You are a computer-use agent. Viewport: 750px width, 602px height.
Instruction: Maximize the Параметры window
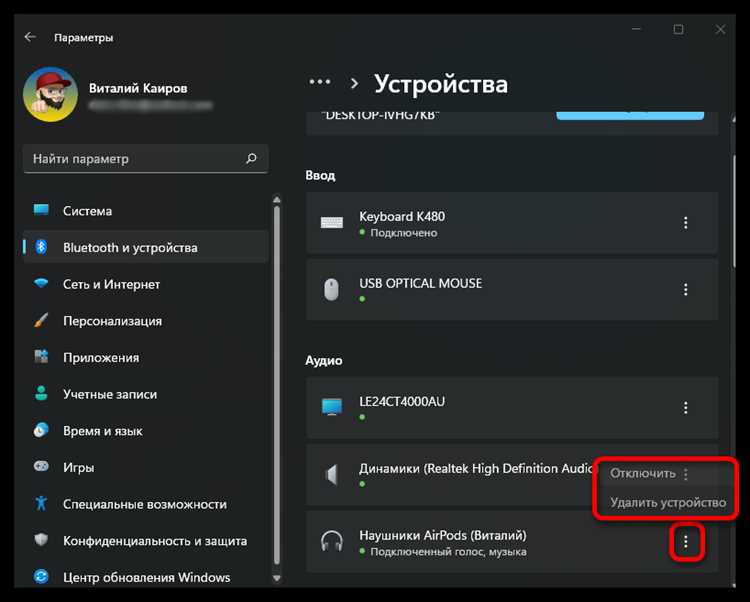click(678, 29)
